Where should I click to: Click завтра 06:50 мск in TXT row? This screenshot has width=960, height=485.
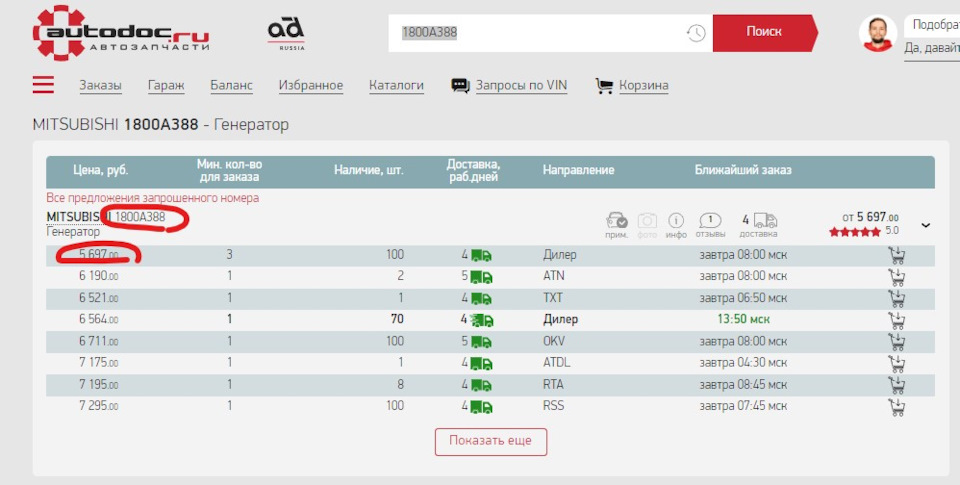743,298
